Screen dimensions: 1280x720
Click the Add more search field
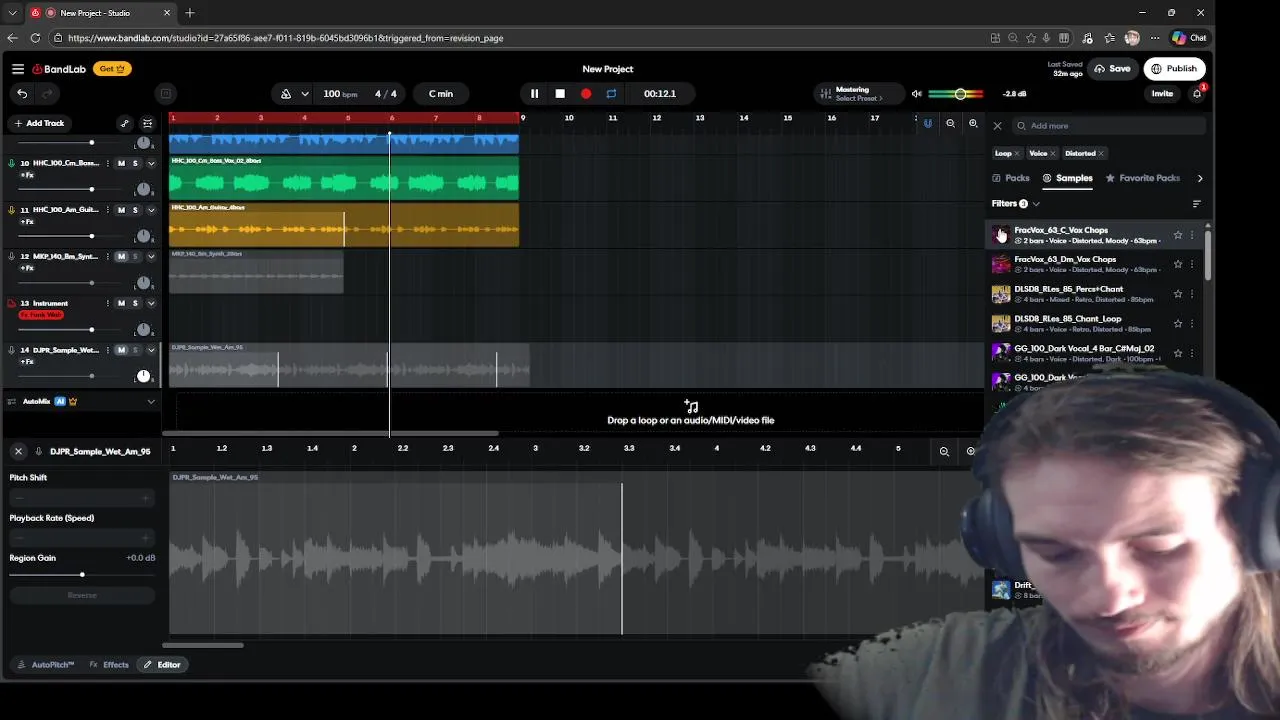click(1108, 126)
